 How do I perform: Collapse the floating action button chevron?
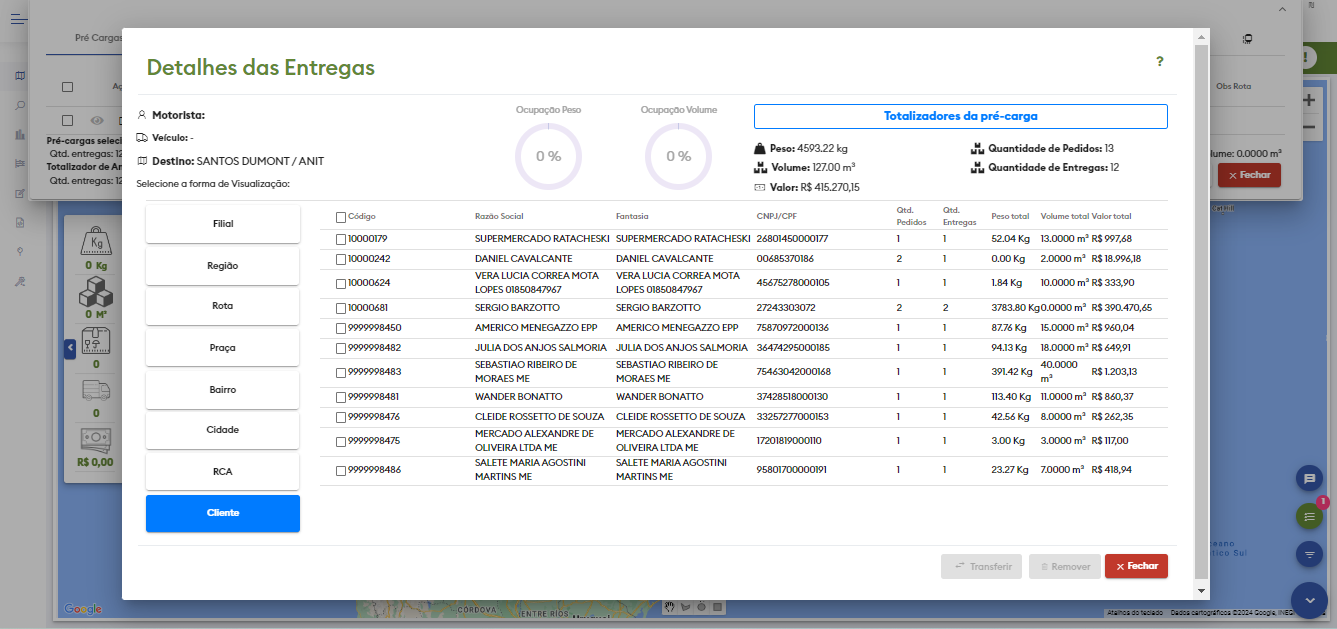(1308, 600)
